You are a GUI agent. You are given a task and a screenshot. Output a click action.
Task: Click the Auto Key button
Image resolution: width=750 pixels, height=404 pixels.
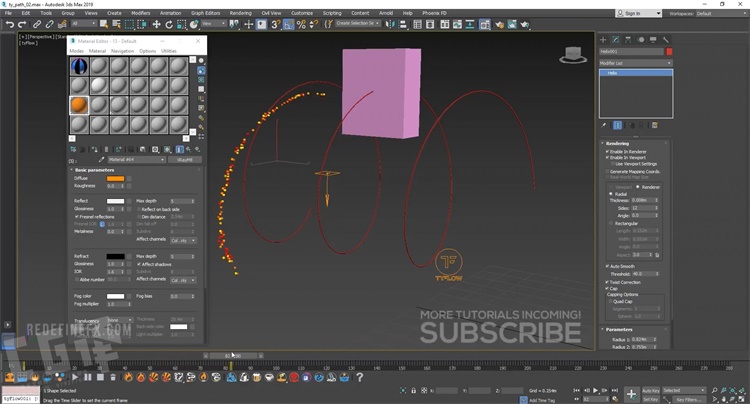coord(651,391)
